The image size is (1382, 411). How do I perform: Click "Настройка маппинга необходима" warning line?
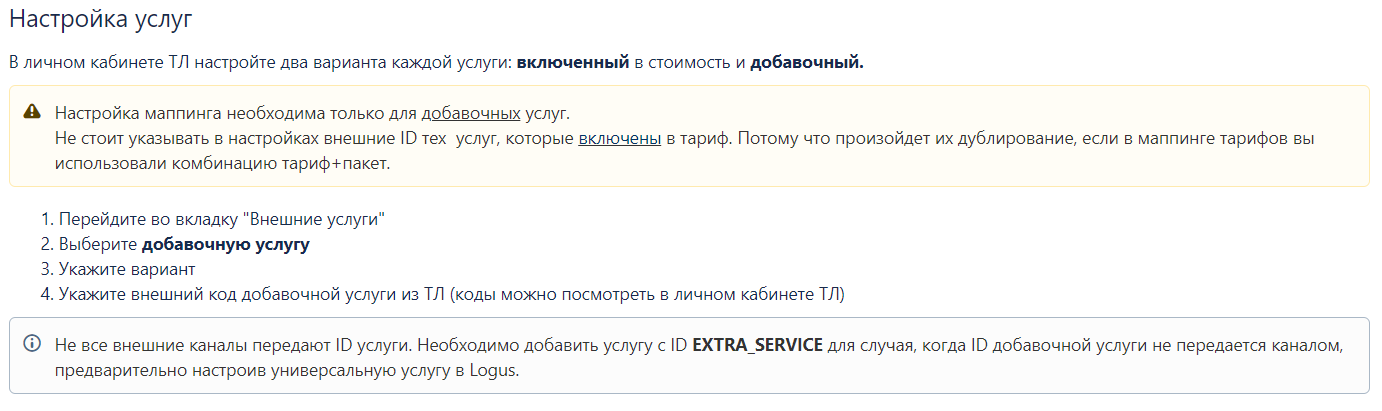[200, 112]
